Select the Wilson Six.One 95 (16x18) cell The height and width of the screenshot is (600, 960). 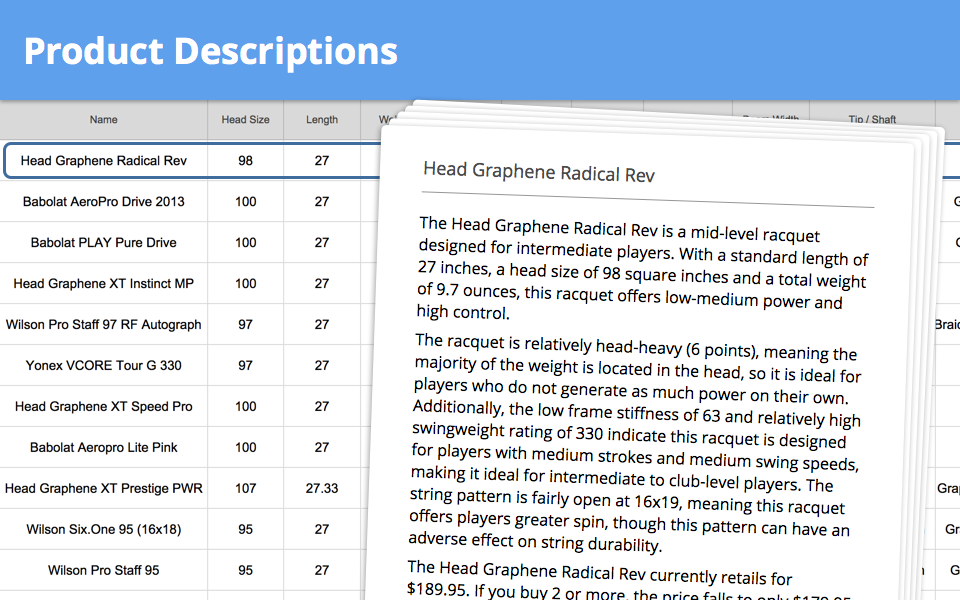[103, 530]
